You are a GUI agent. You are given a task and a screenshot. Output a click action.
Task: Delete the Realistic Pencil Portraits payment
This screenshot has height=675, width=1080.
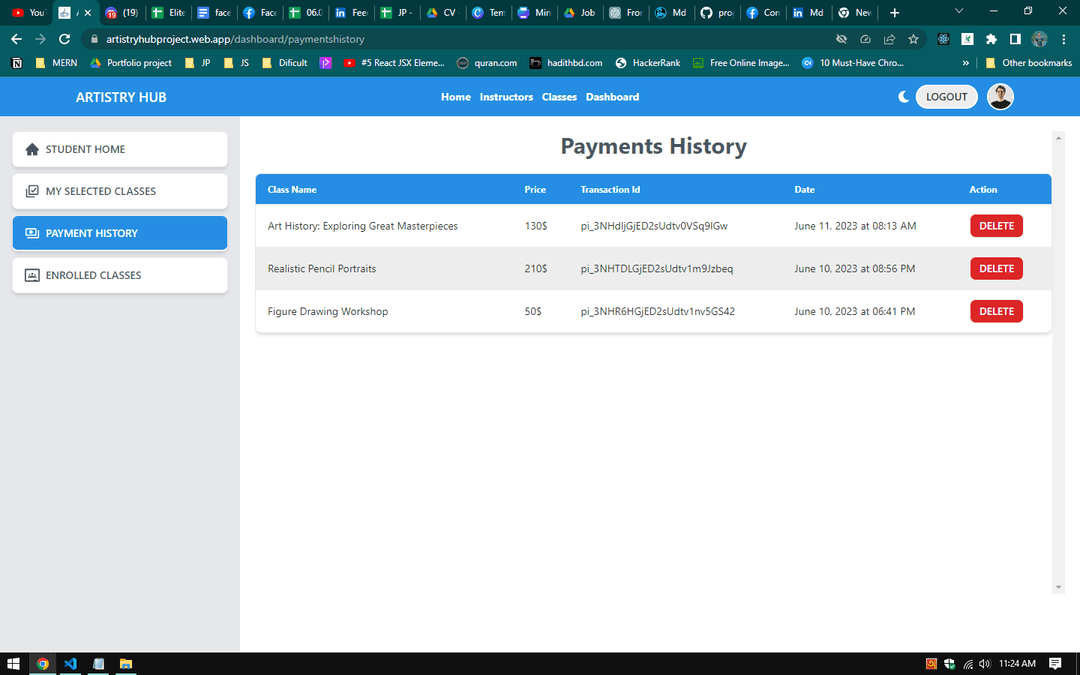(996, 269)
